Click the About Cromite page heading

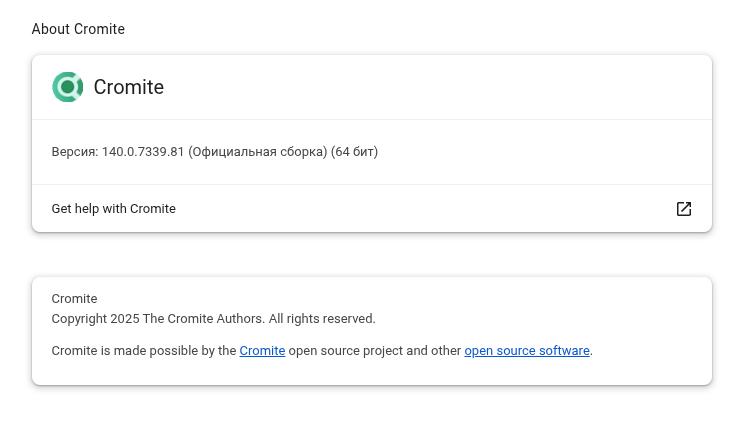[78, 29]
